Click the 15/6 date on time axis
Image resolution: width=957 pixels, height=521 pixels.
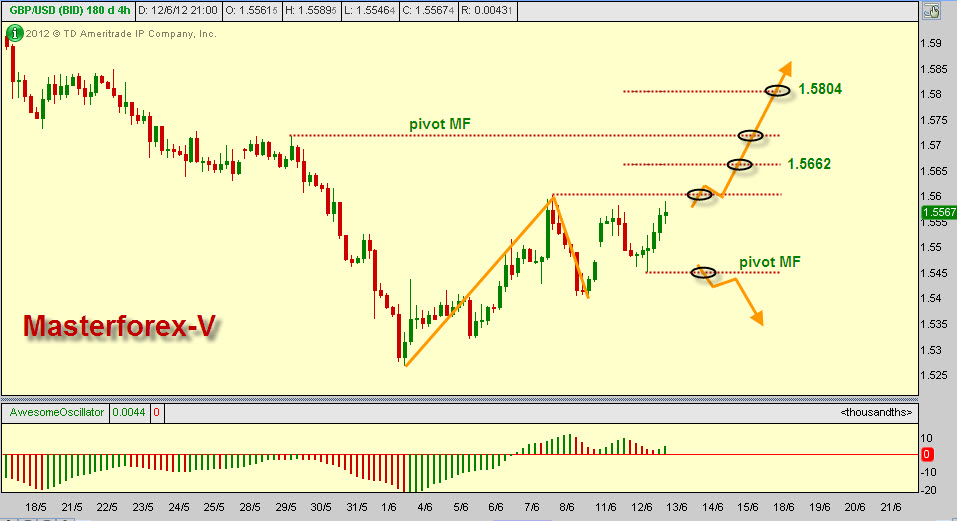click(x=748, y=507)
